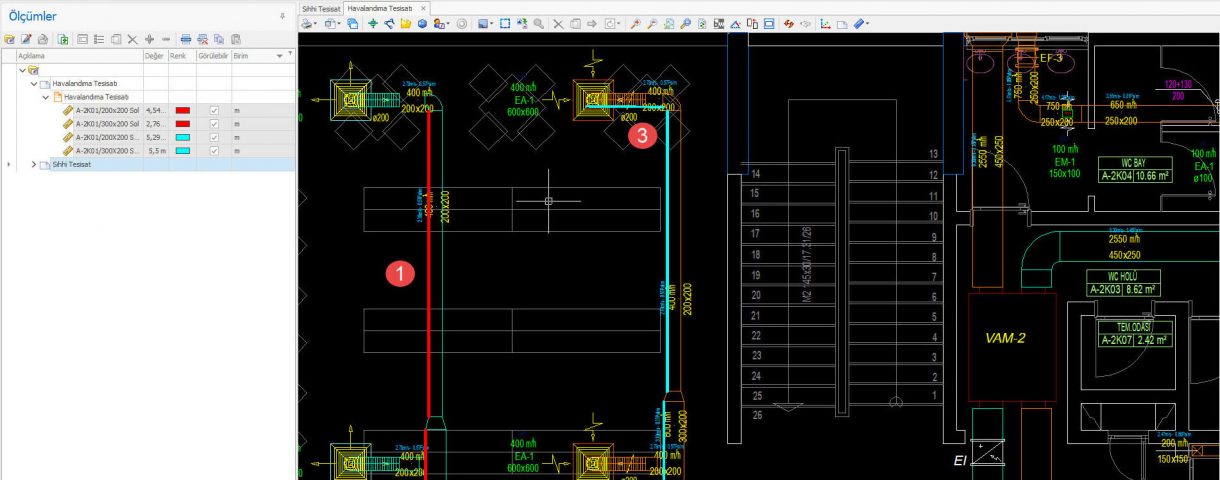Image resolution: width=1220 pixels, height=480 pixels.
Task: Click the print icon in drawing toolbar
Action: click(x=308, y=23)
